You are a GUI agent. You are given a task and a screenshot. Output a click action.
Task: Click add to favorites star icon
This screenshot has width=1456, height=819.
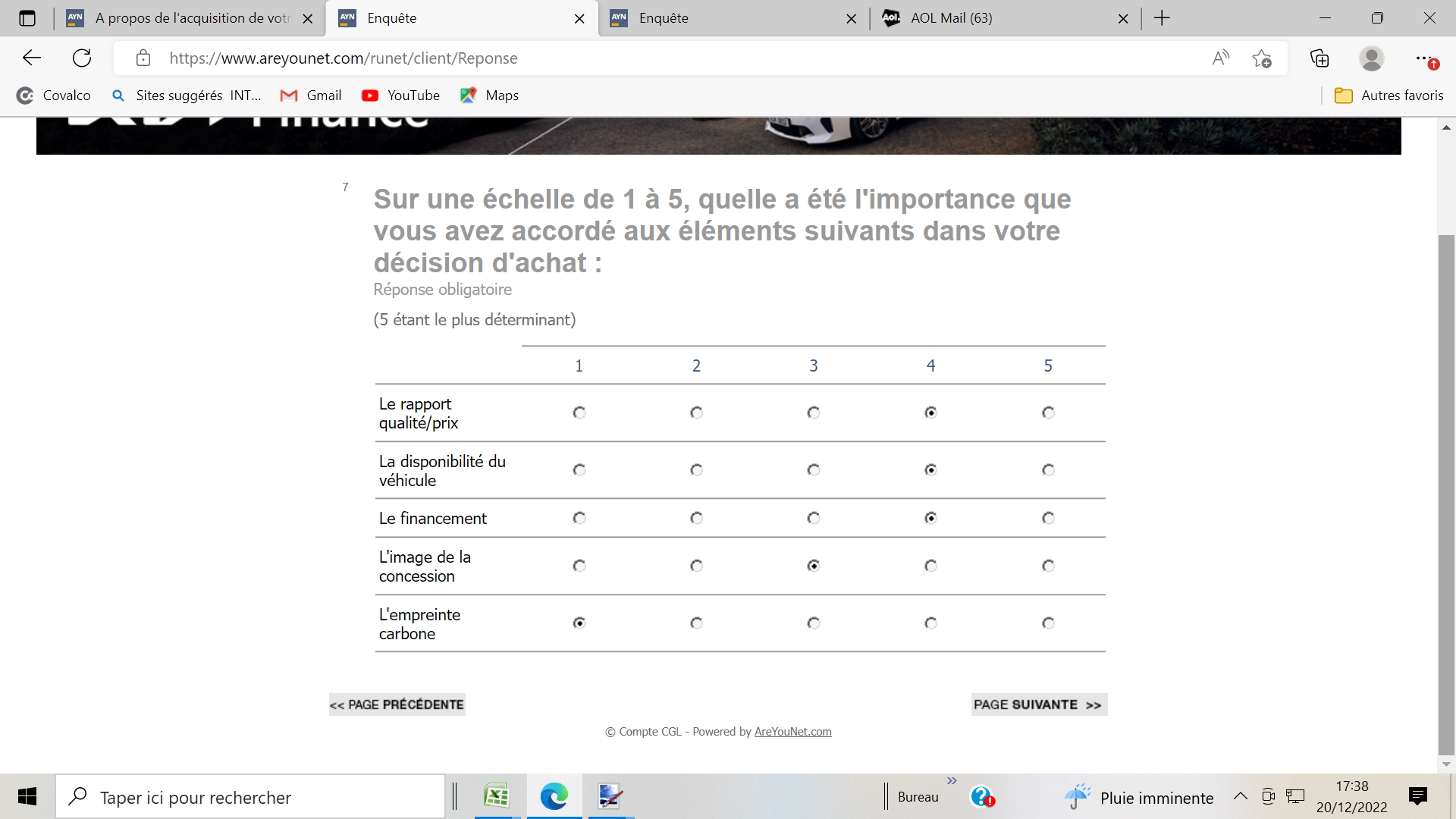point(1262,58)
